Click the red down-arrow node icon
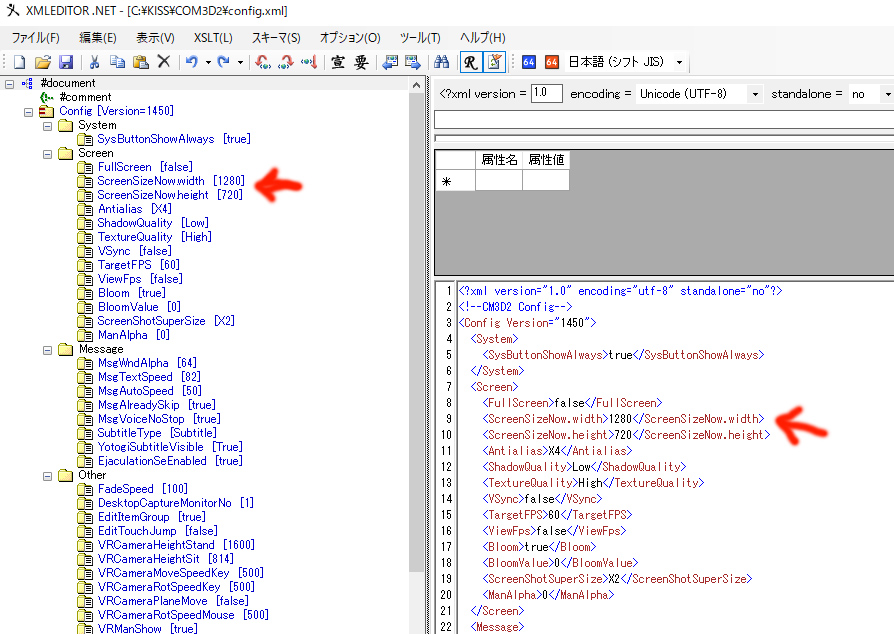 (309, 62)
